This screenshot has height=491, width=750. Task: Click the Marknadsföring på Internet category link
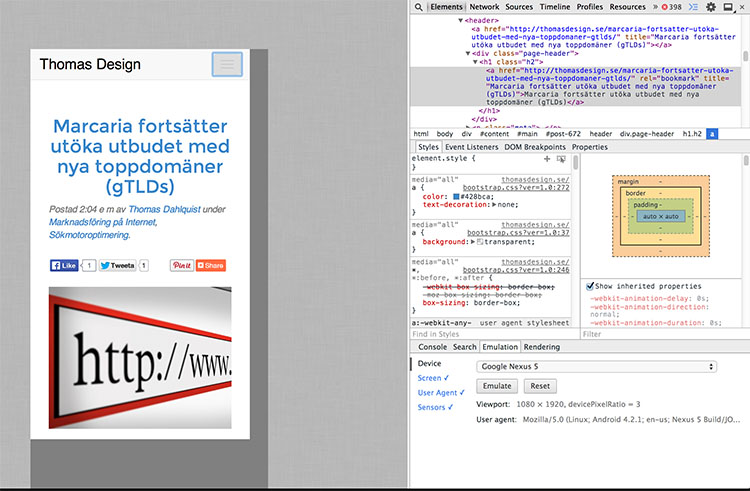103,222
